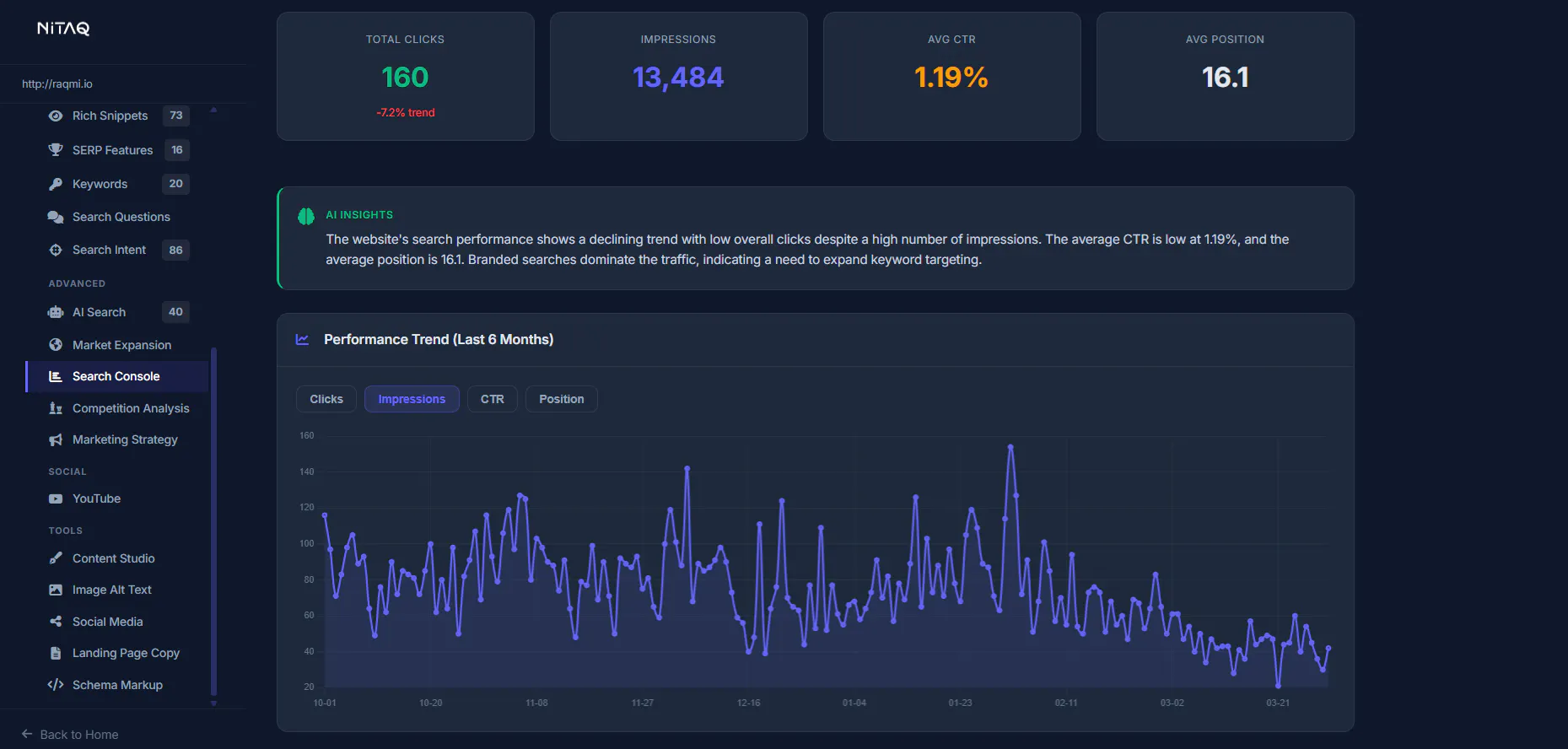Screen dimensions: 1568x749
Task: Click the Keywords 20 badge
Action: 175,184
